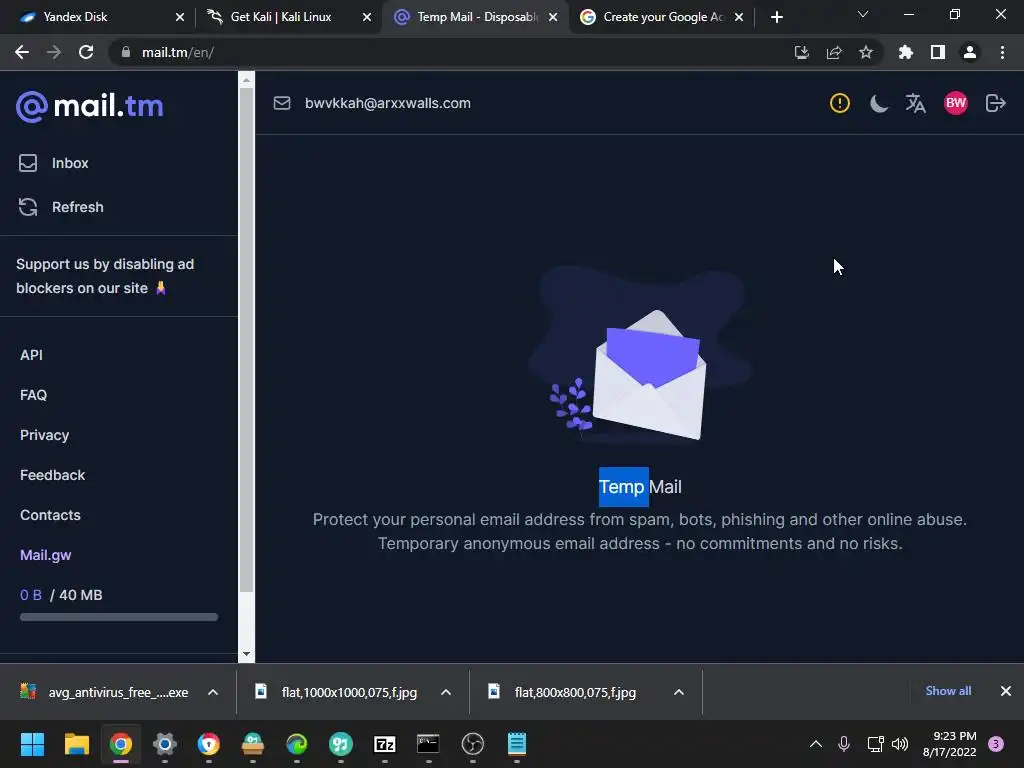Screen dimensions: 1024x768
Task: Click the envelope icon beside the email address
Action: pos(281,103)
